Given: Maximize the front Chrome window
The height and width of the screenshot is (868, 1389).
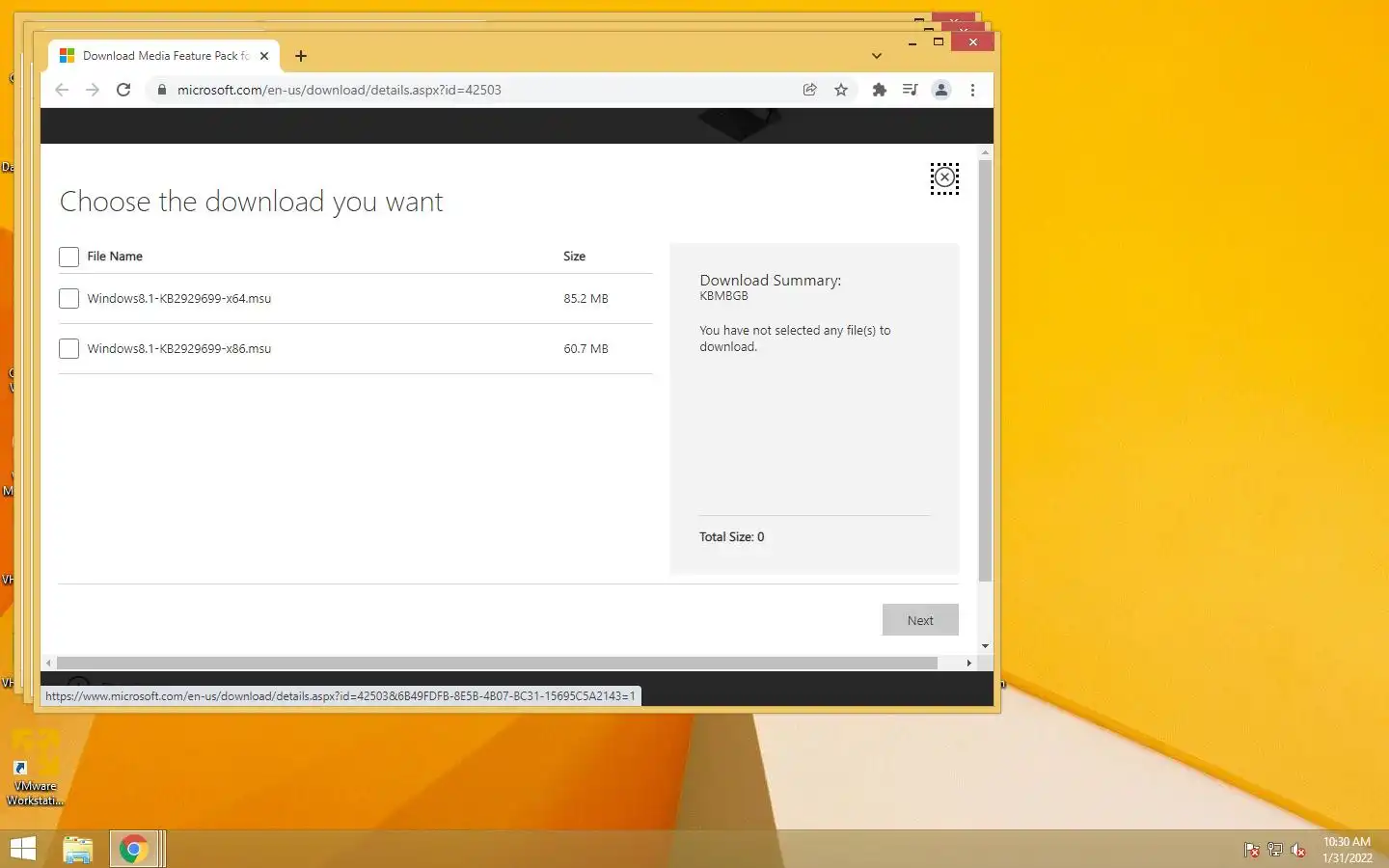Looking at the screenshot, I should click(x=939, y=42).
